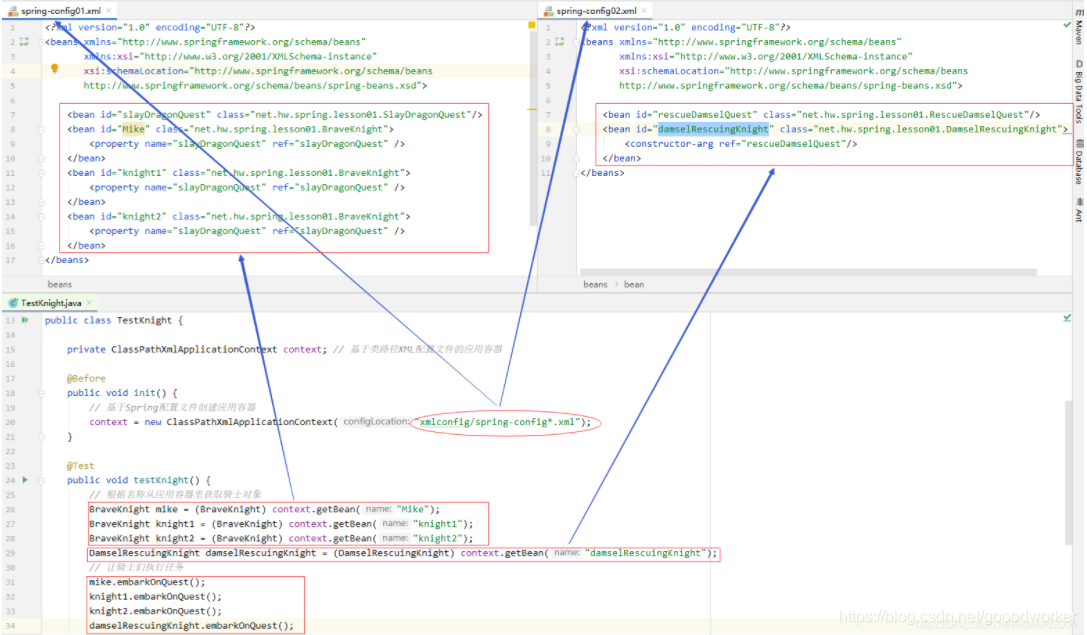This screenshot has width=1087, height=635.
Task: Open the Big Data Tools panel
Action: click(1079, 92)
